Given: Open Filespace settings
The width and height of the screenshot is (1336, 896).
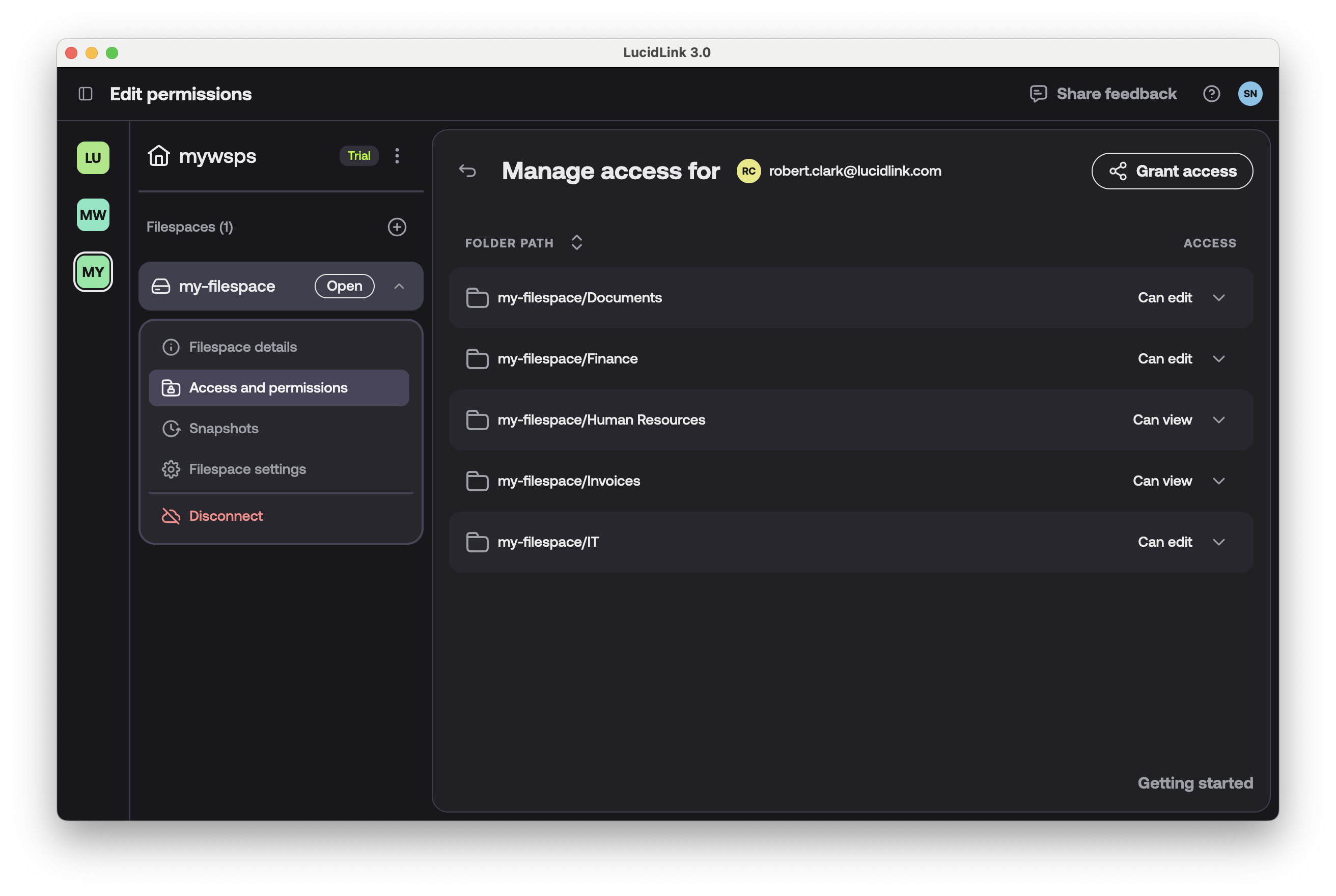Looking at the screenshot, I should (x=279, y=469).
